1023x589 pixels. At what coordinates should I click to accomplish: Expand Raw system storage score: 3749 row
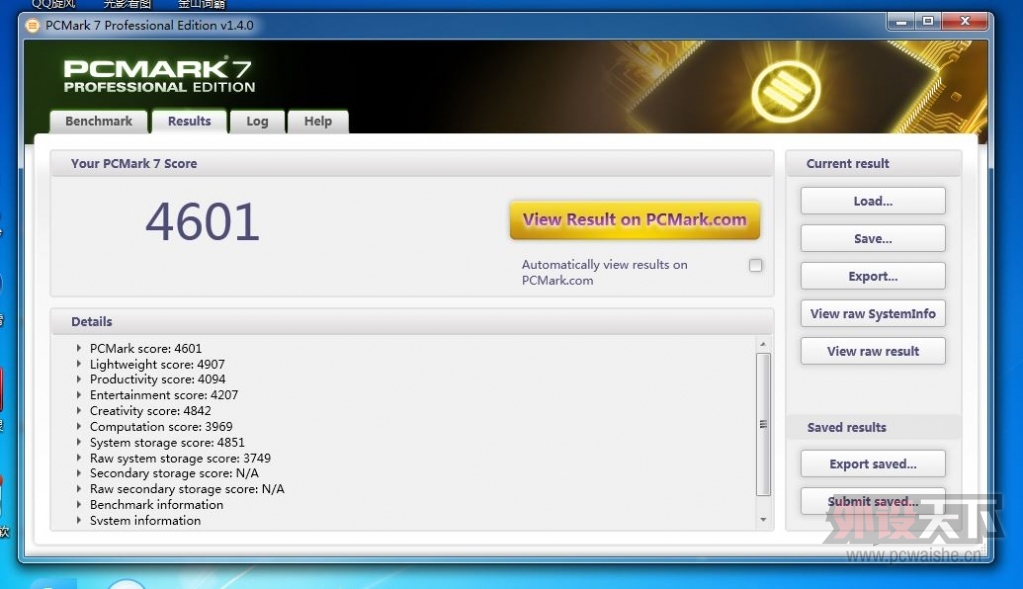[79, 458]
